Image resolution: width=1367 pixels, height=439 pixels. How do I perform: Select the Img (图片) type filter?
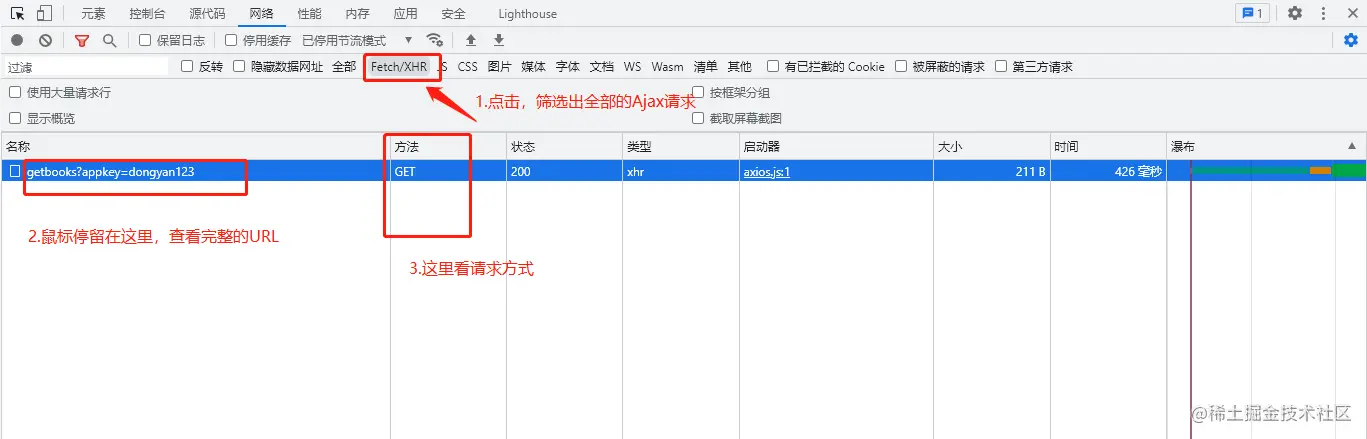click(499, 66)
